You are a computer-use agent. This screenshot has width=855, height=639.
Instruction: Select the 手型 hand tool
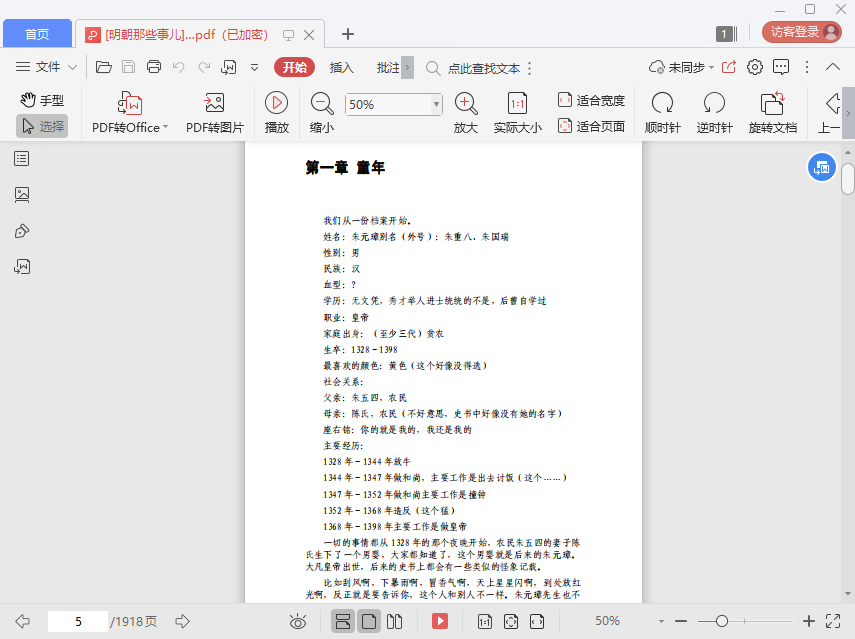(42, 100)
